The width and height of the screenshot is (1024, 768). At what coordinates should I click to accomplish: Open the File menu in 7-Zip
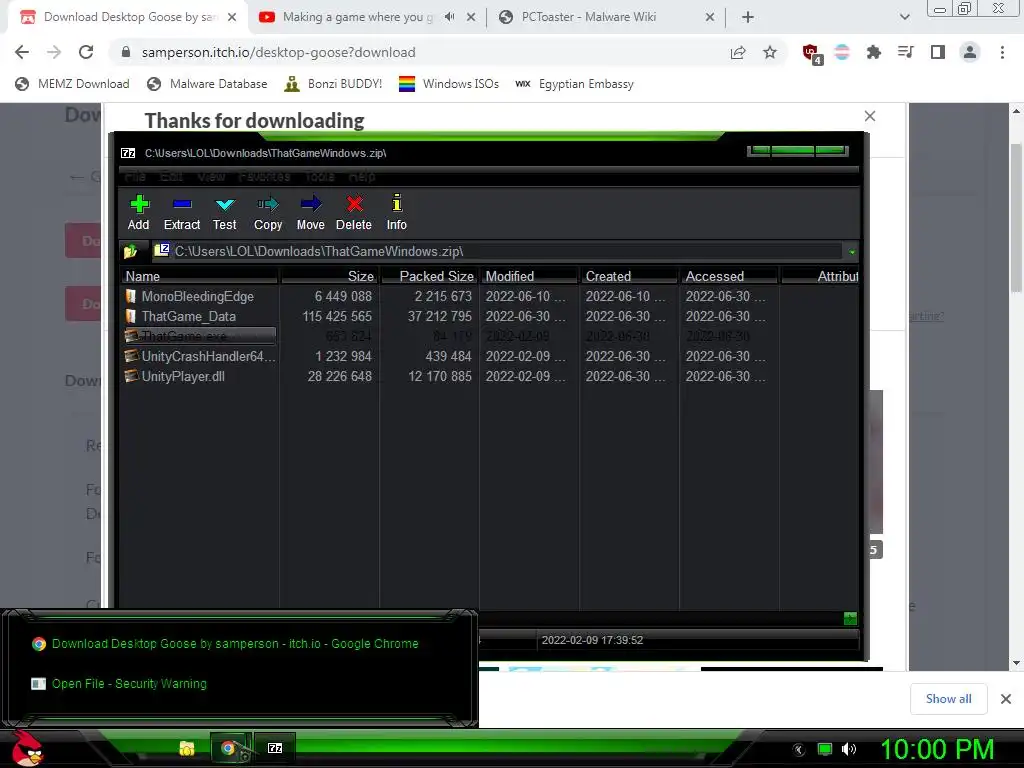coord(135,176)
